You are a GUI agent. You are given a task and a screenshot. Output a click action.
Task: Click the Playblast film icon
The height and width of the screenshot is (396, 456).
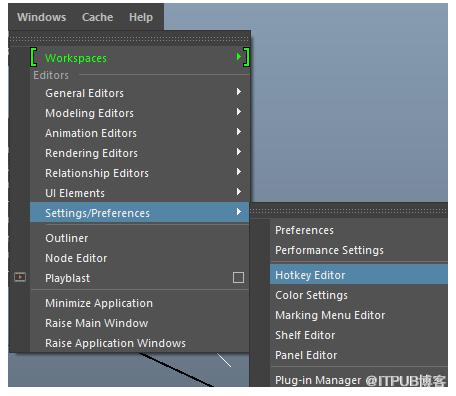(x=20, y=277)
